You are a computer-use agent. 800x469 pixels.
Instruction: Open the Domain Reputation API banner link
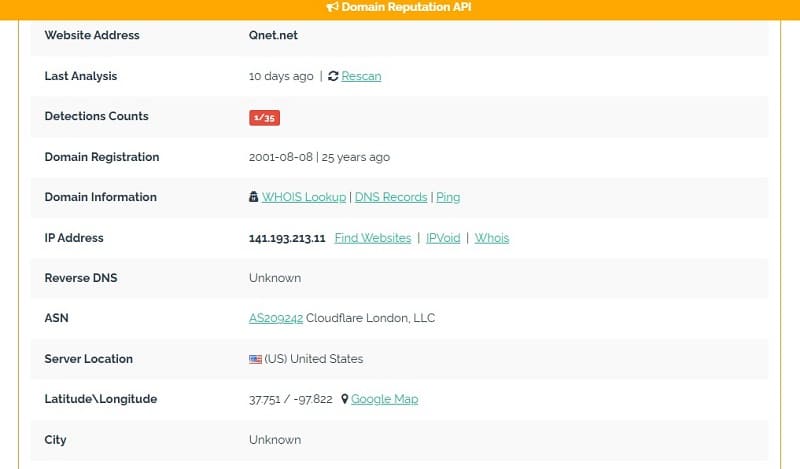point(406,7)
